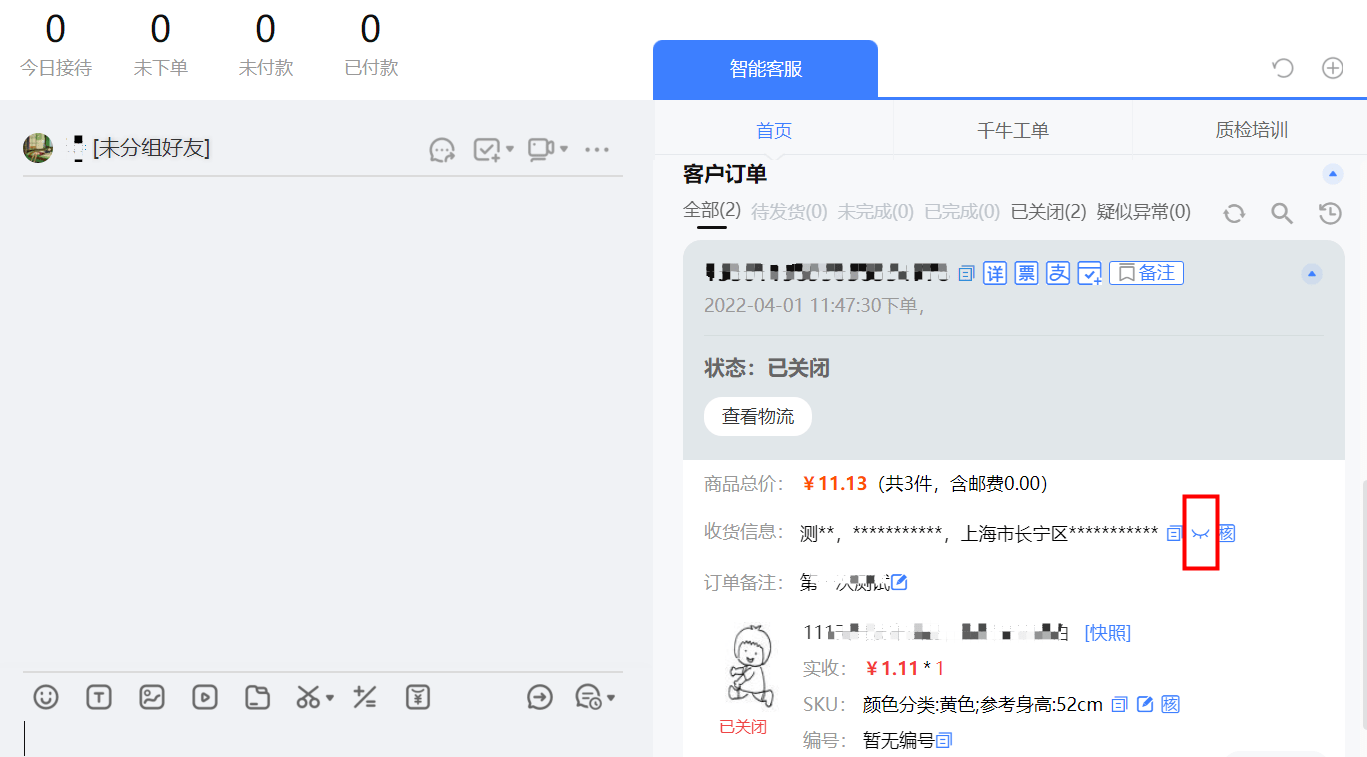Switch to the 千牛工单 tab

point(1012,129)
